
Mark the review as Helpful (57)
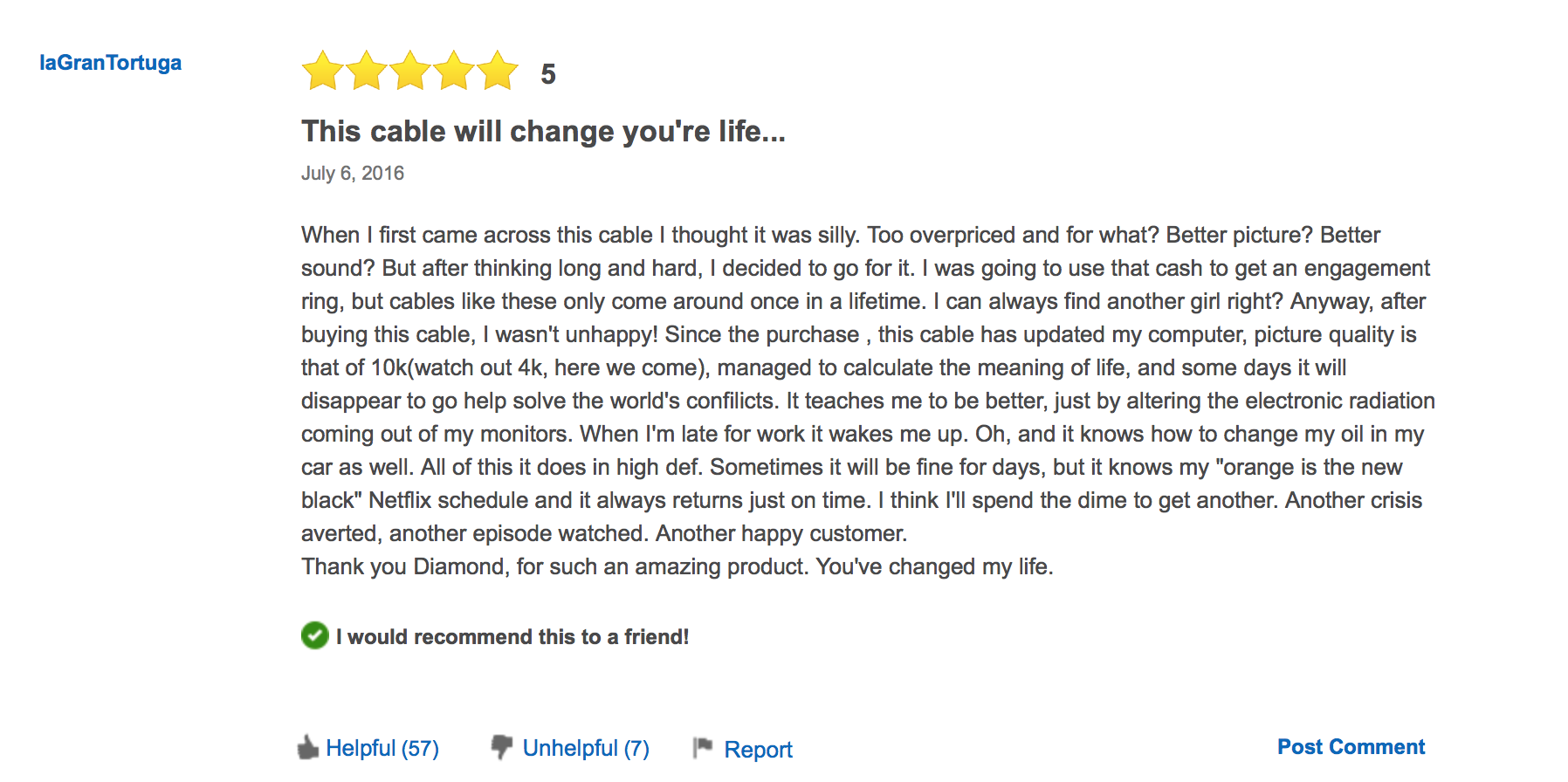coord(382,748)
